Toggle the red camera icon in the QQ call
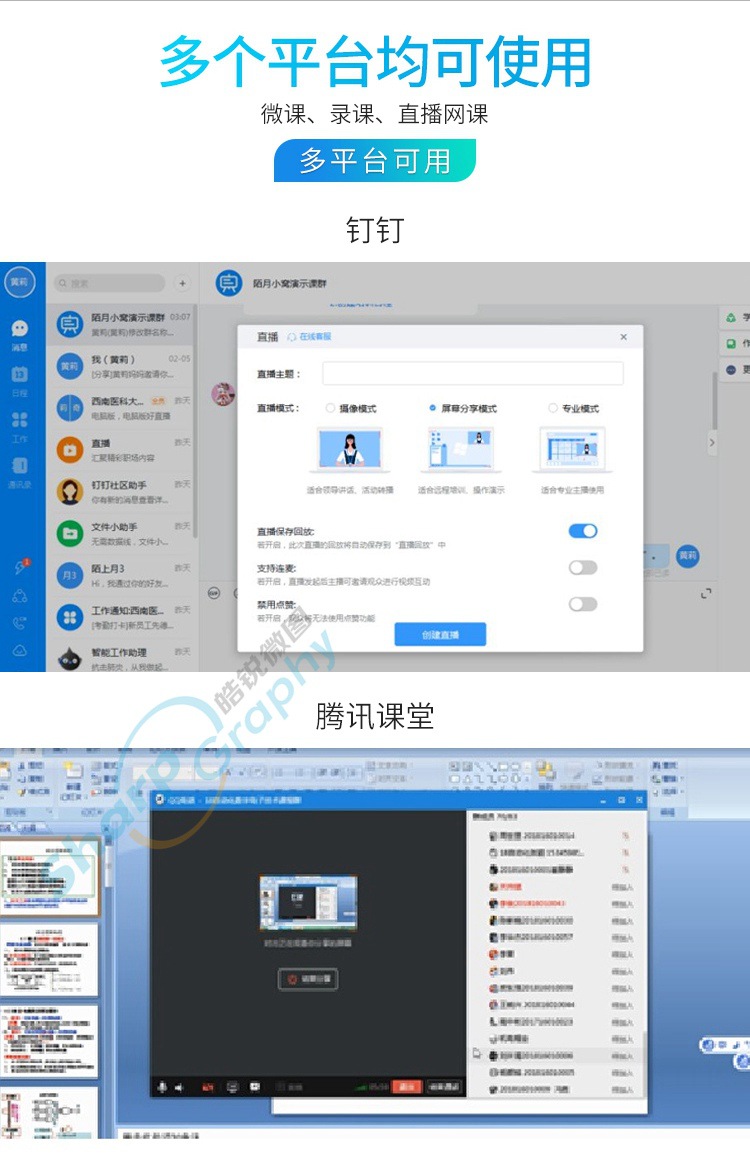This screenshot has height=1158, width=750. point(208,1087)
